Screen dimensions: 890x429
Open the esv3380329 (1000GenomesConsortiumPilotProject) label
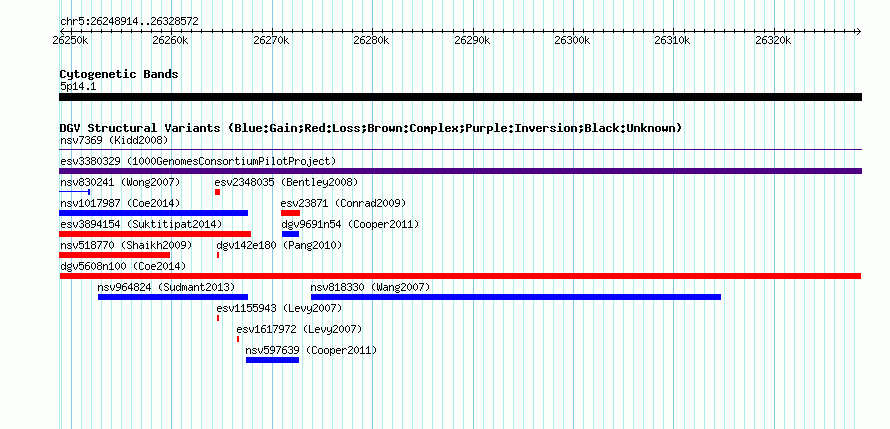198,161
